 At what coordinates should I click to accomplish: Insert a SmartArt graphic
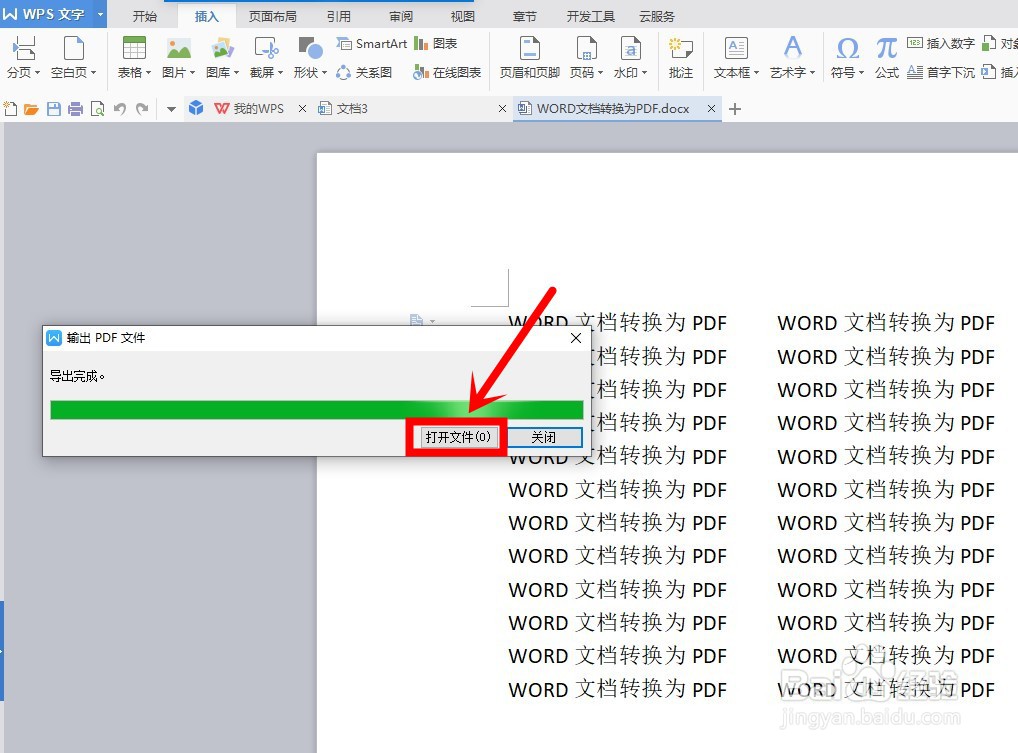[371, 43]
